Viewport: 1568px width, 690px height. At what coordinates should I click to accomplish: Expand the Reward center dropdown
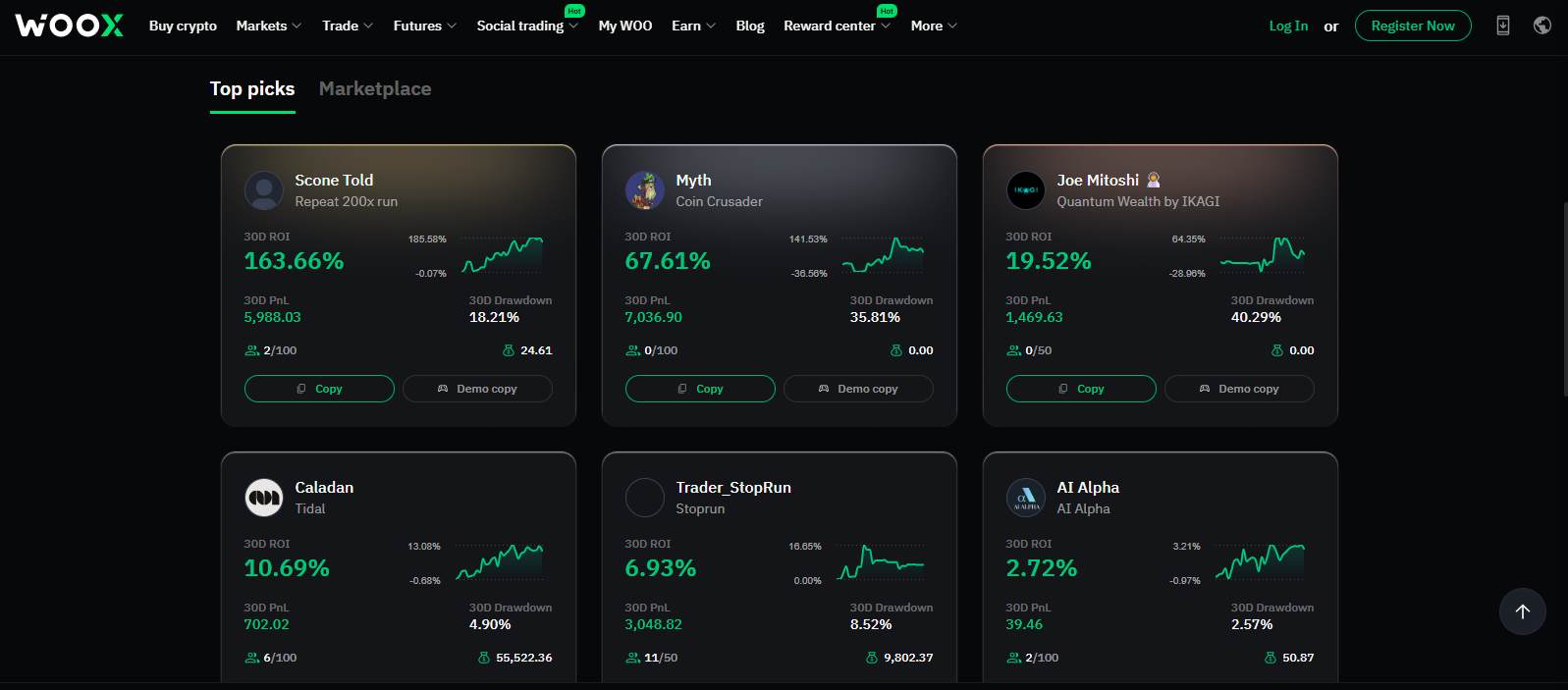837,26
